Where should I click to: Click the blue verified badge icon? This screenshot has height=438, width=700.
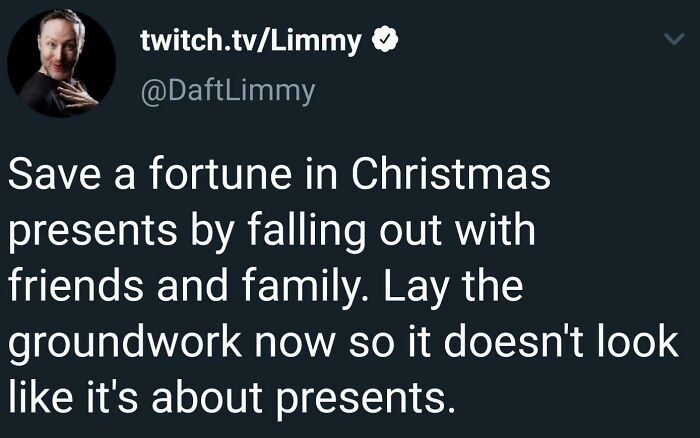383,41
